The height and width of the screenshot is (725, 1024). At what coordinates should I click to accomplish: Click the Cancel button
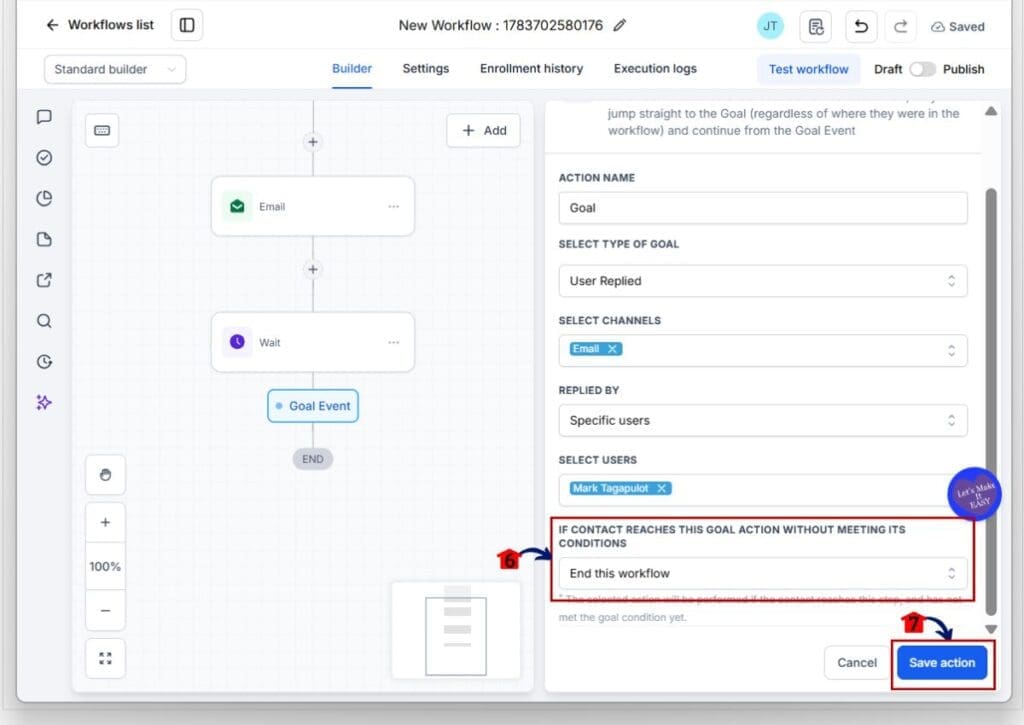(x=857, y=663)
